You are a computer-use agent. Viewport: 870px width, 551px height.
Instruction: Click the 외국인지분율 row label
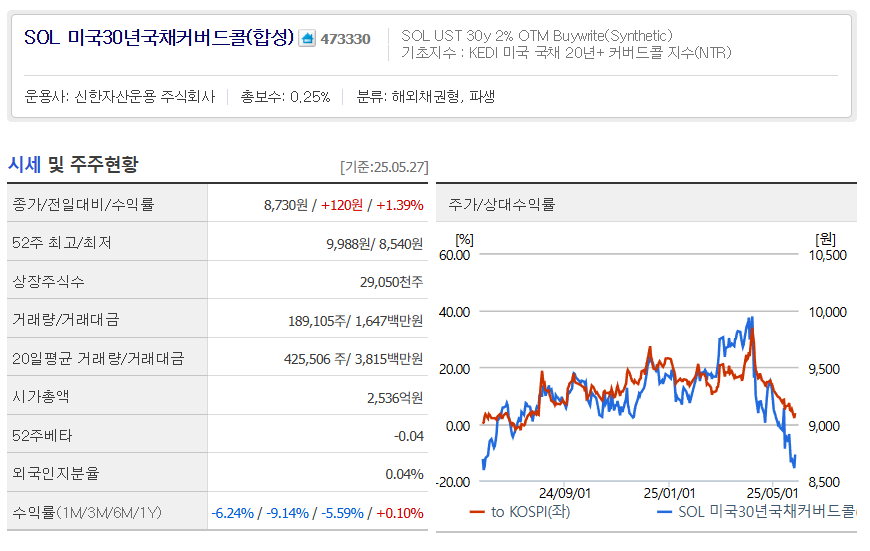tap(55, 473)
